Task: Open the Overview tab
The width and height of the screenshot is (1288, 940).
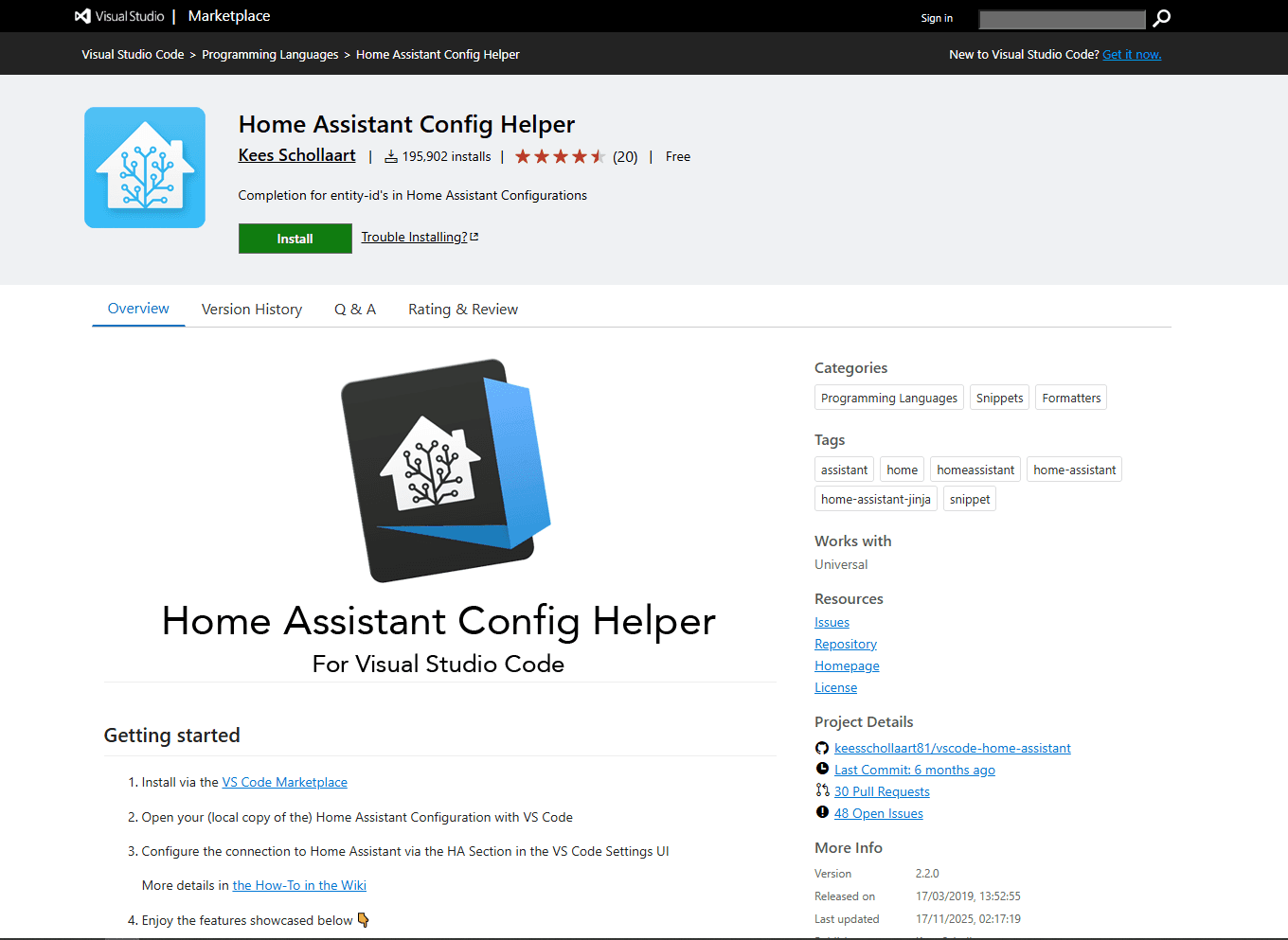Action: (138, 309)
